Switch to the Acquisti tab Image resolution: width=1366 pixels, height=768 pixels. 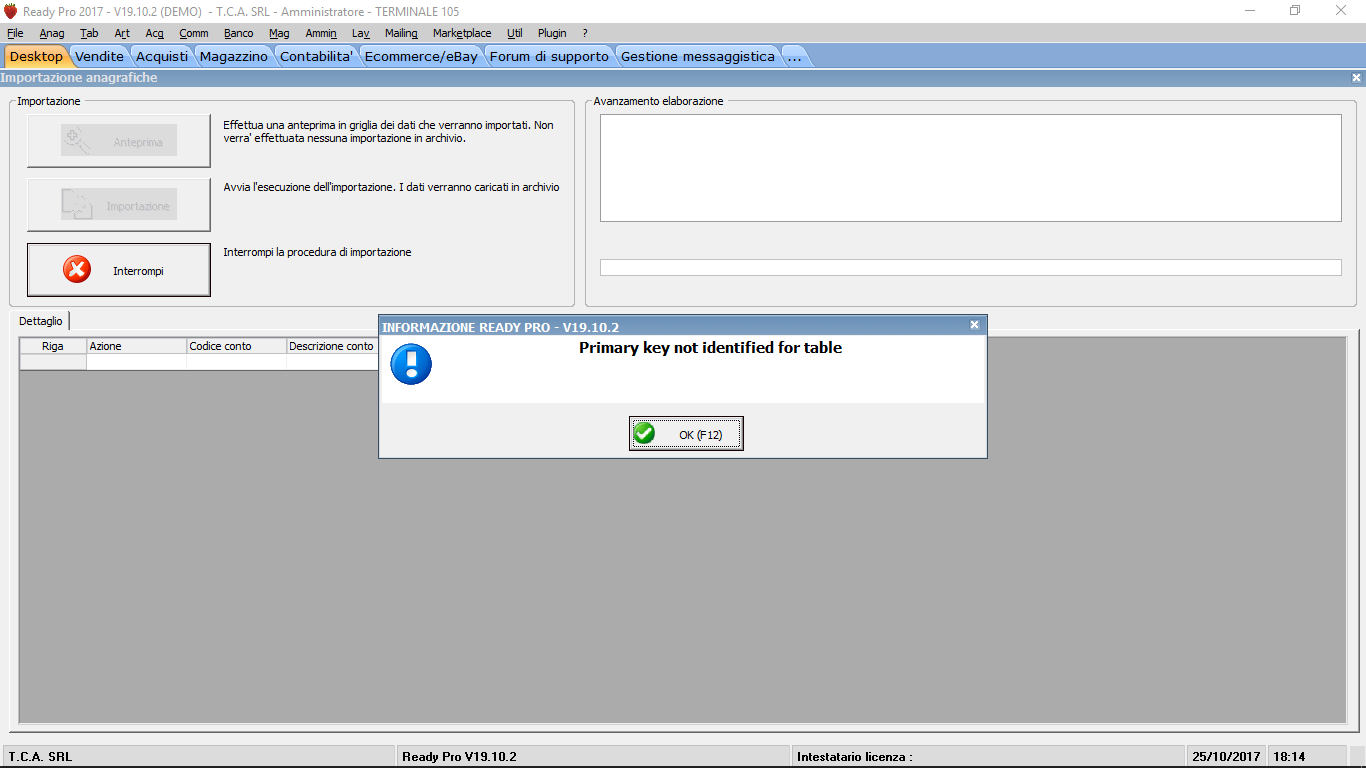point(162,56)
